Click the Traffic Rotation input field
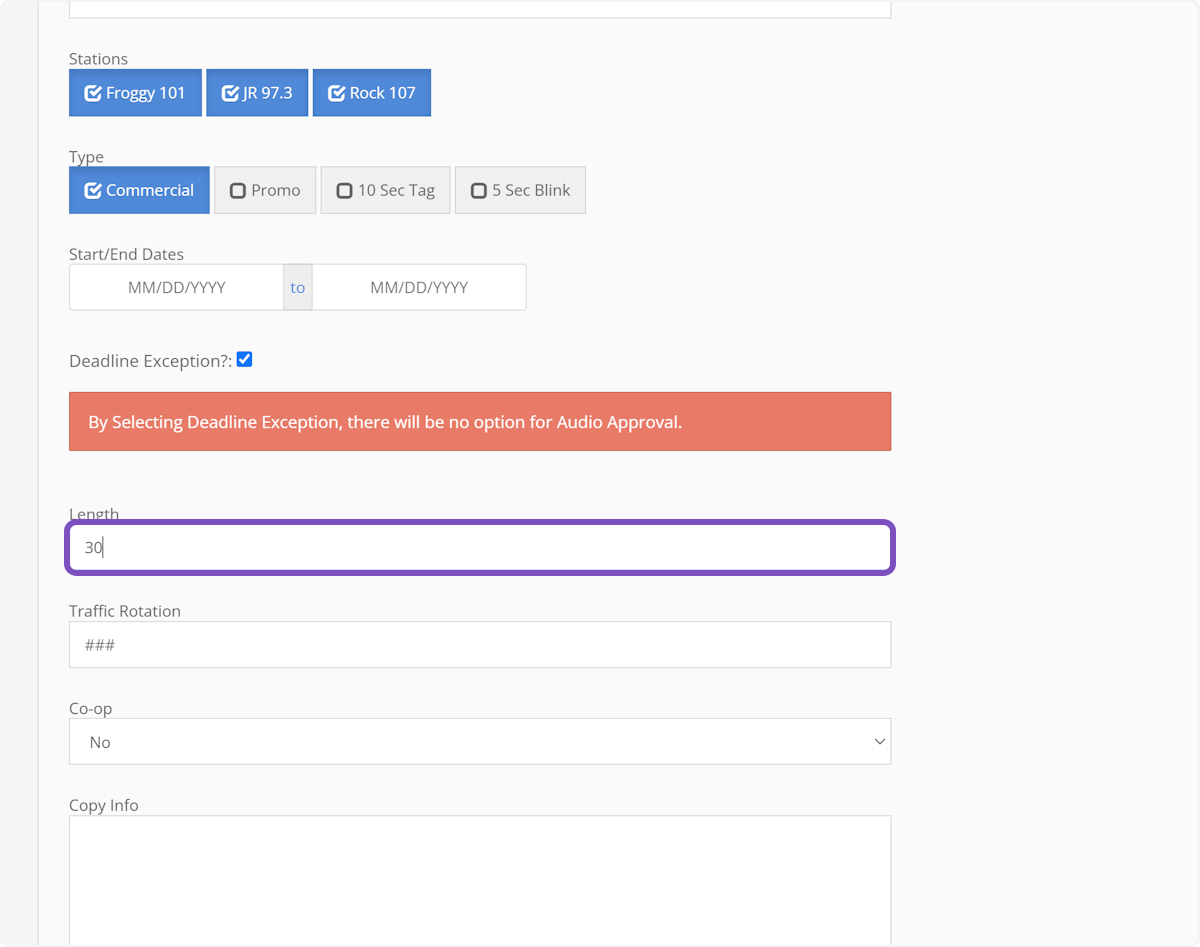 [x=480, y=645]
